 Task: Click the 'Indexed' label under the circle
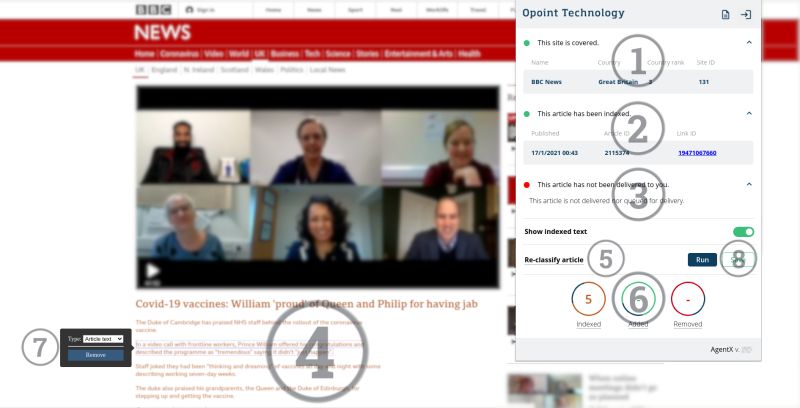click(x=588, y=324)
